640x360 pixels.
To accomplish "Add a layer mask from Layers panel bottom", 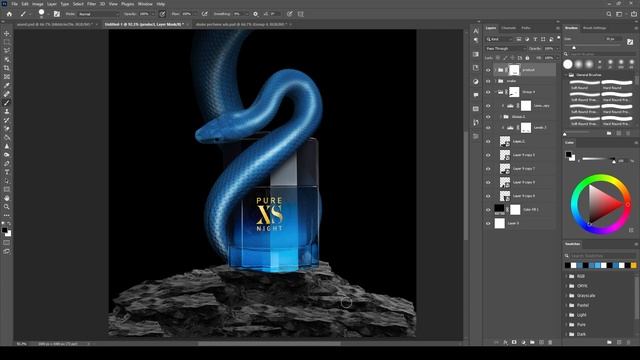I will [x=514, y=342].
